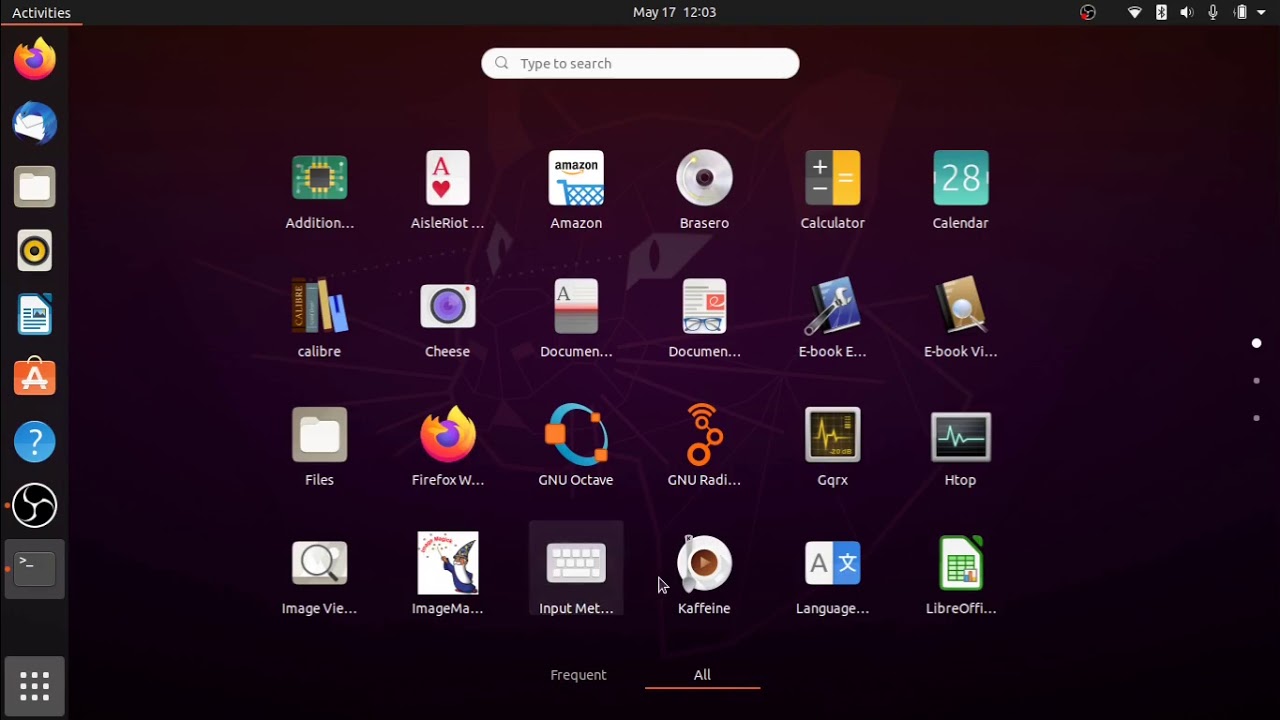Image resolution: width=1280 pixels, height=720 pixels.
Task: Open Cheese webcam app
Action: click(447, 307)
